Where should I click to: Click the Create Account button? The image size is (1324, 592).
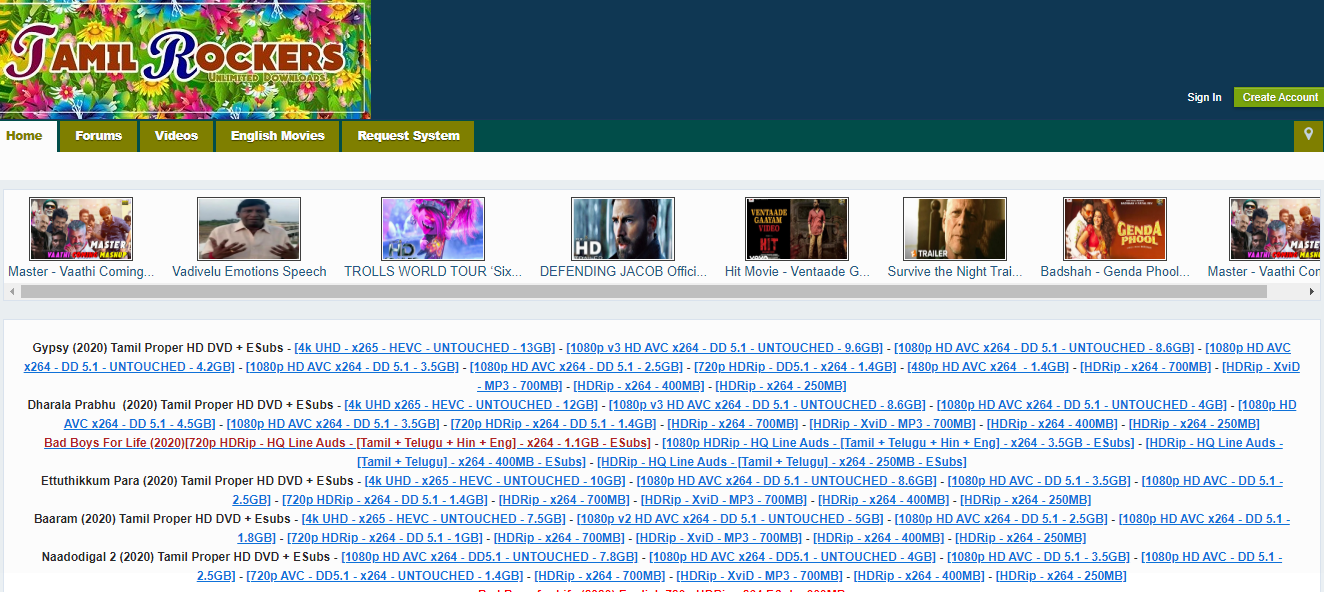point(1280,97)
